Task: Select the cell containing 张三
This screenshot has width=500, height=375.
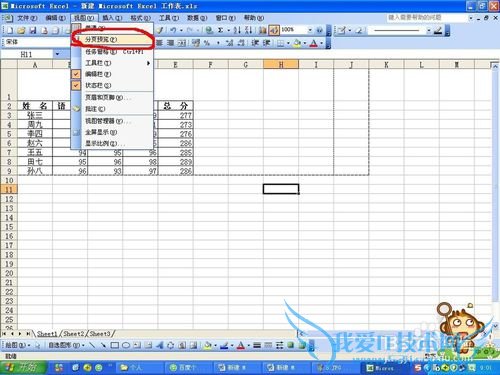Action: tap(35, 115)
